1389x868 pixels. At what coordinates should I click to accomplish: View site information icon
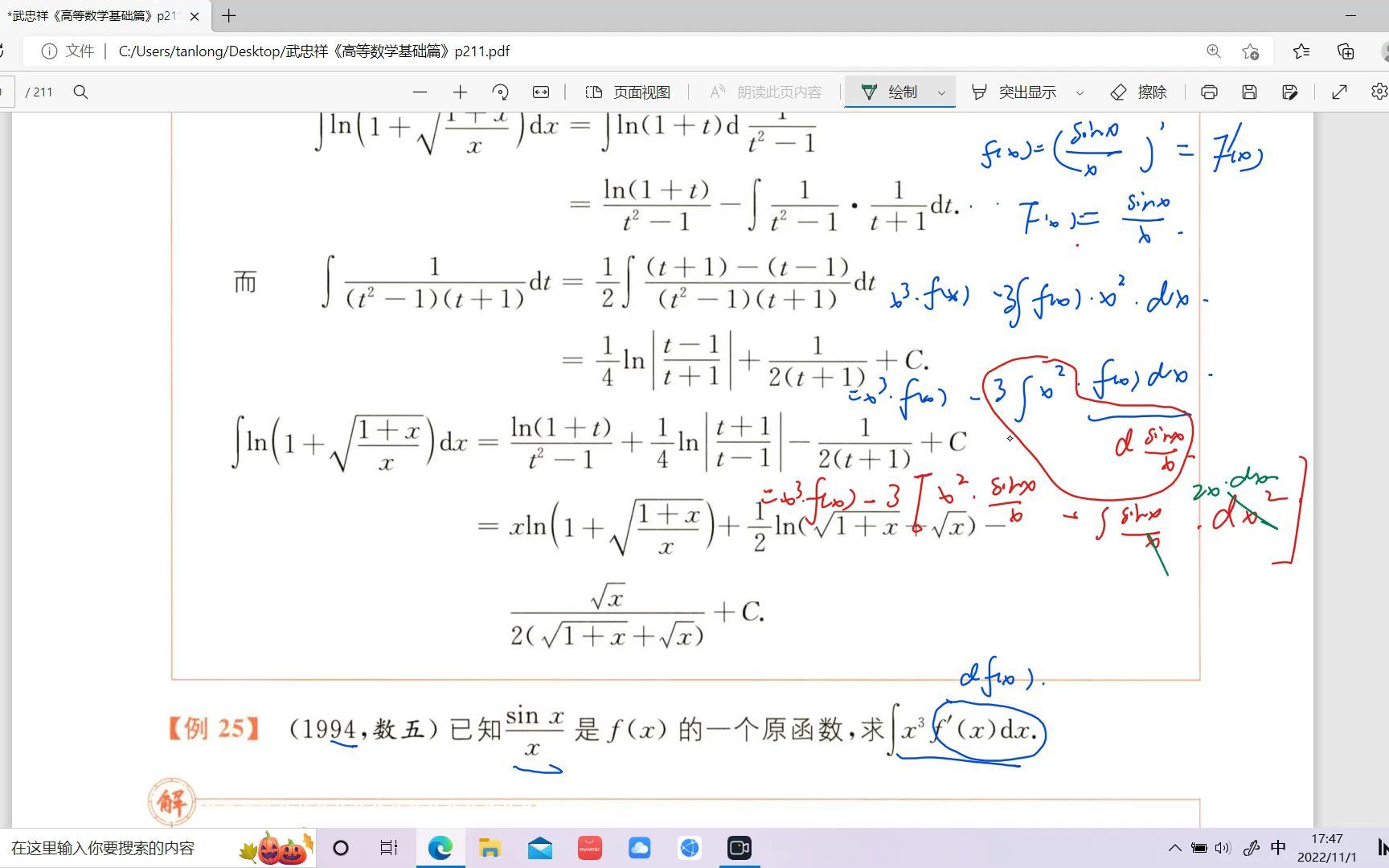[49, 51]
